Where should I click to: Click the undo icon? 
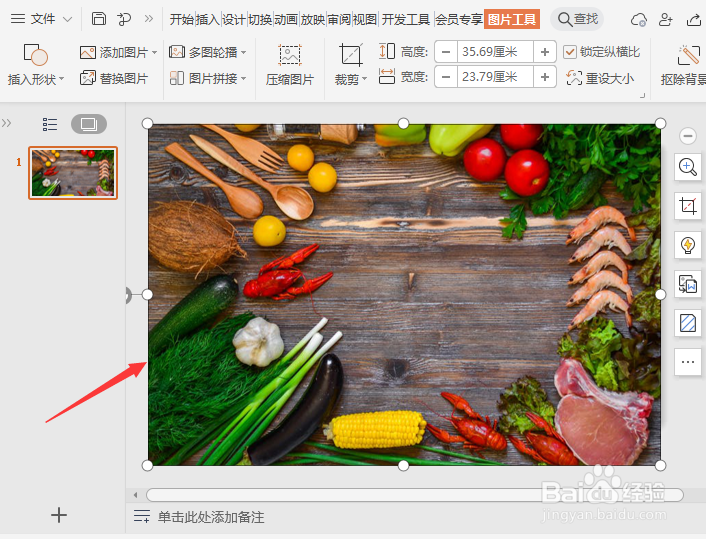(124, 19)
